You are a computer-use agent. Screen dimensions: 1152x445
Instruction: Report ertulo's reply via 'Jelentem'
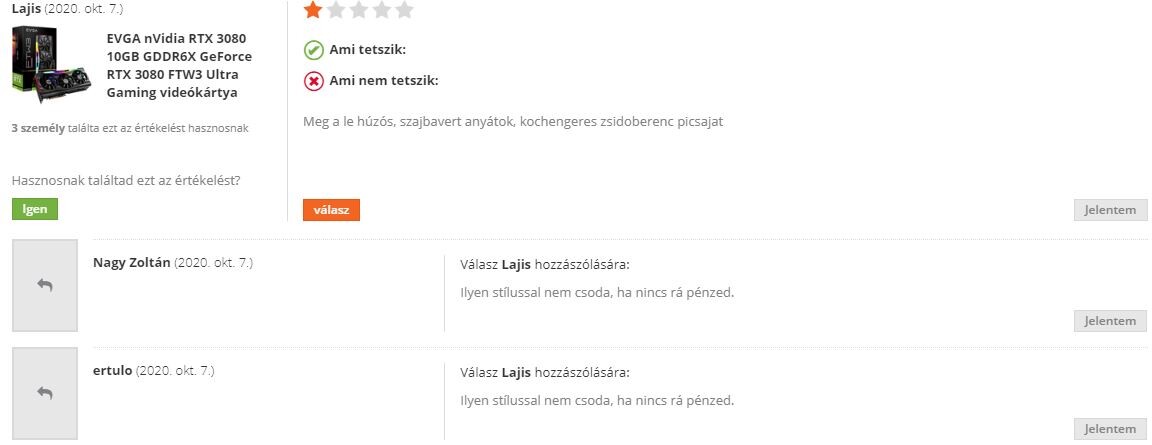tap(1110, 429)
